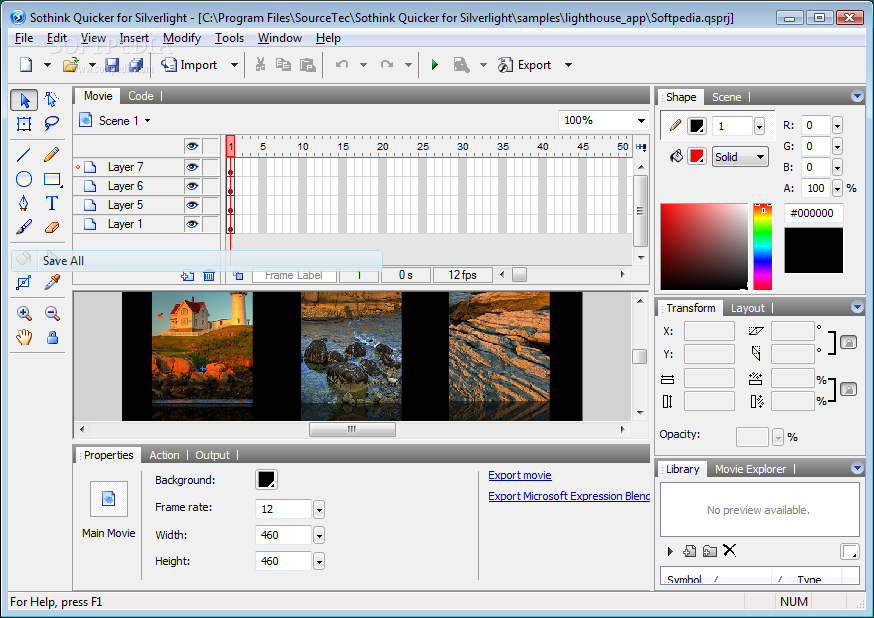874x618 pixels.
Task: Select the Line tool
Action: (24, 154)
